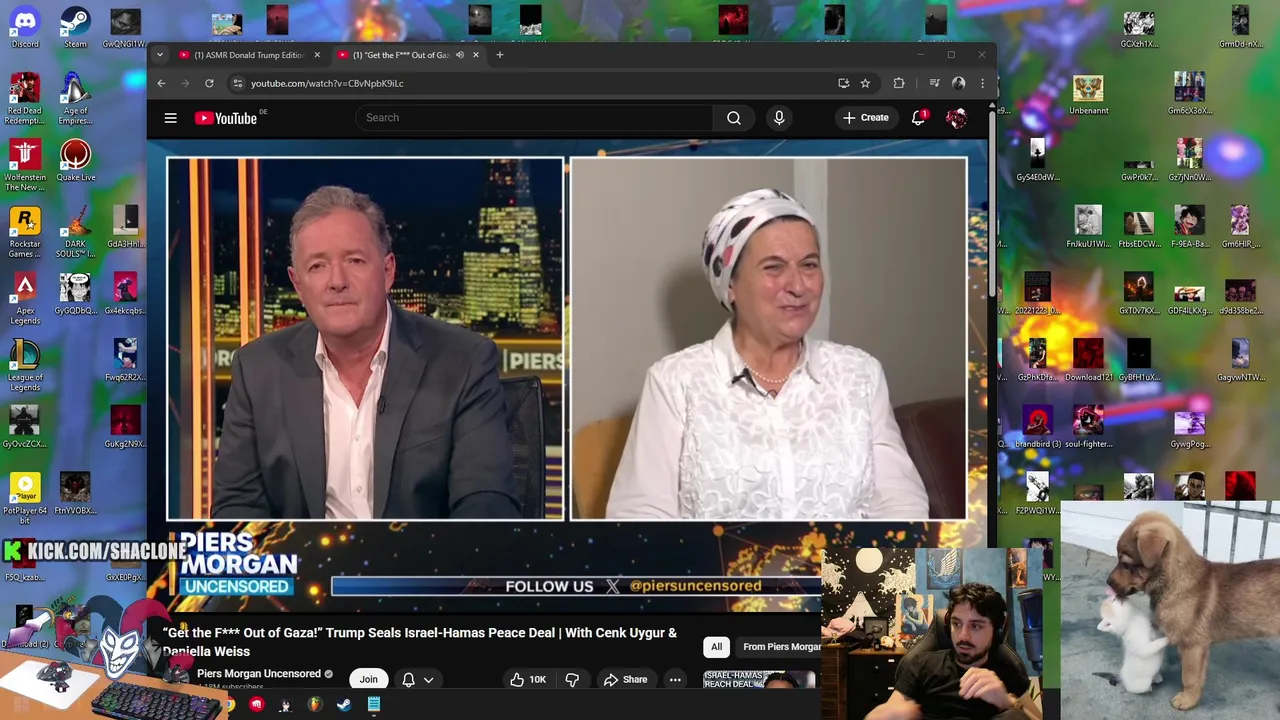The width and height of the screenshot is (1280, 720).
Task: Open the Discord desktop shortcut
Action: (x=25, y=27)
